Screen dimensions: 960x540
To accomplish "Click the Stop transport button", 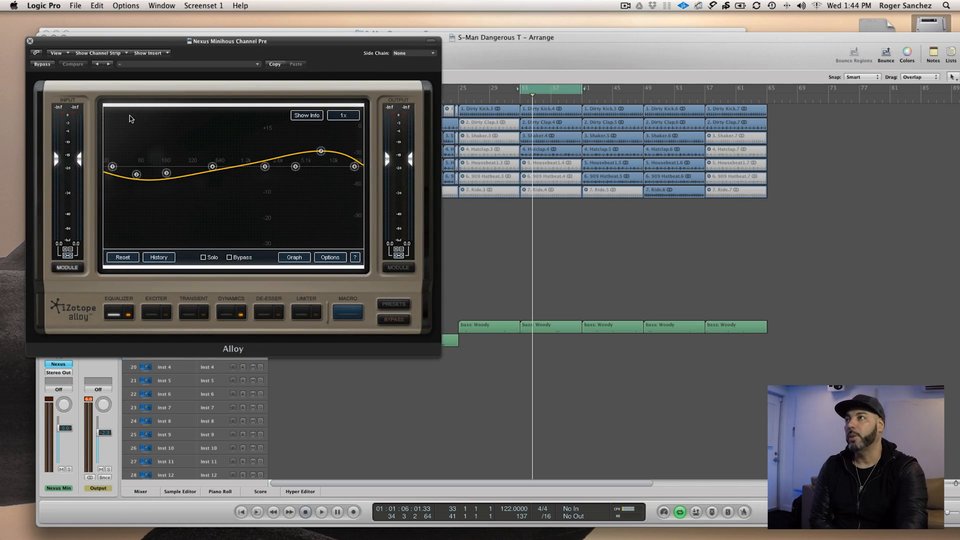I will 305,512.
